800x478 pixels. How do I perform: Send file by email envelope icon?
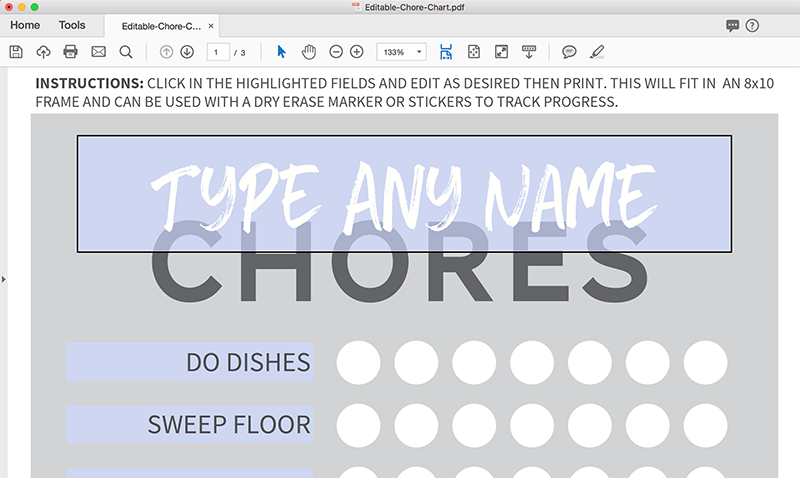click(x=98, y=52)
